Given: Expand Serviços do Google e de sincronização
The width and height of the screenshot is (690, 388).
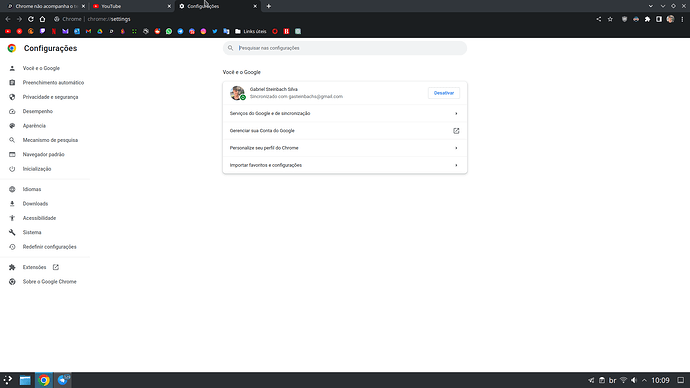Looking at the screenshot, I should coord(345,113).
